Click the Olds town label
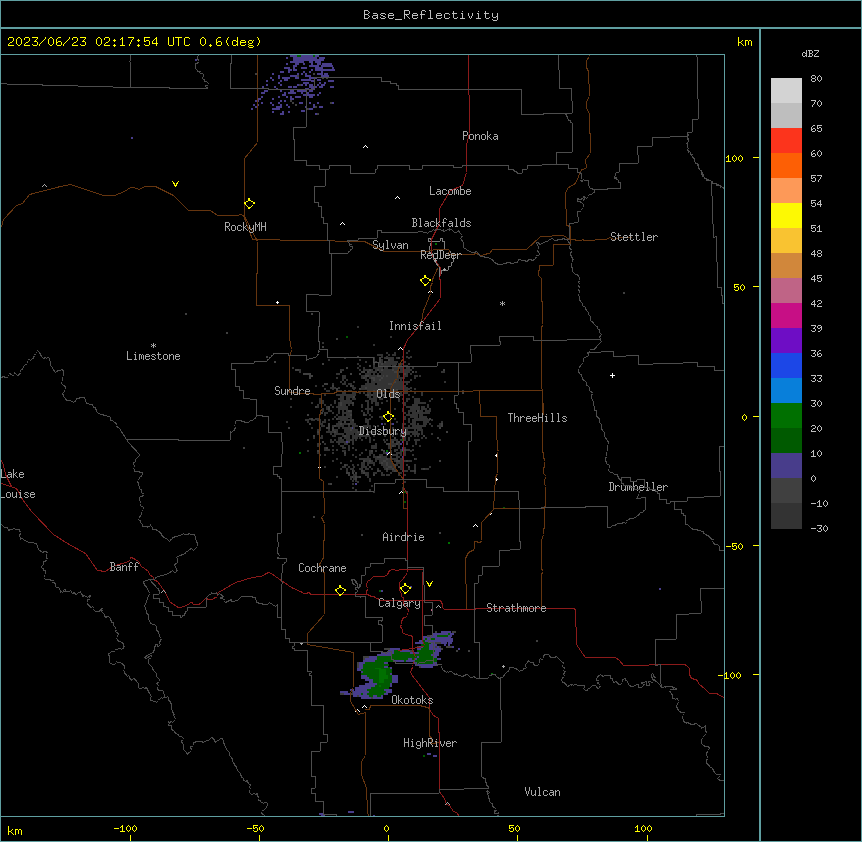862x842 pixels. (388, 394)
